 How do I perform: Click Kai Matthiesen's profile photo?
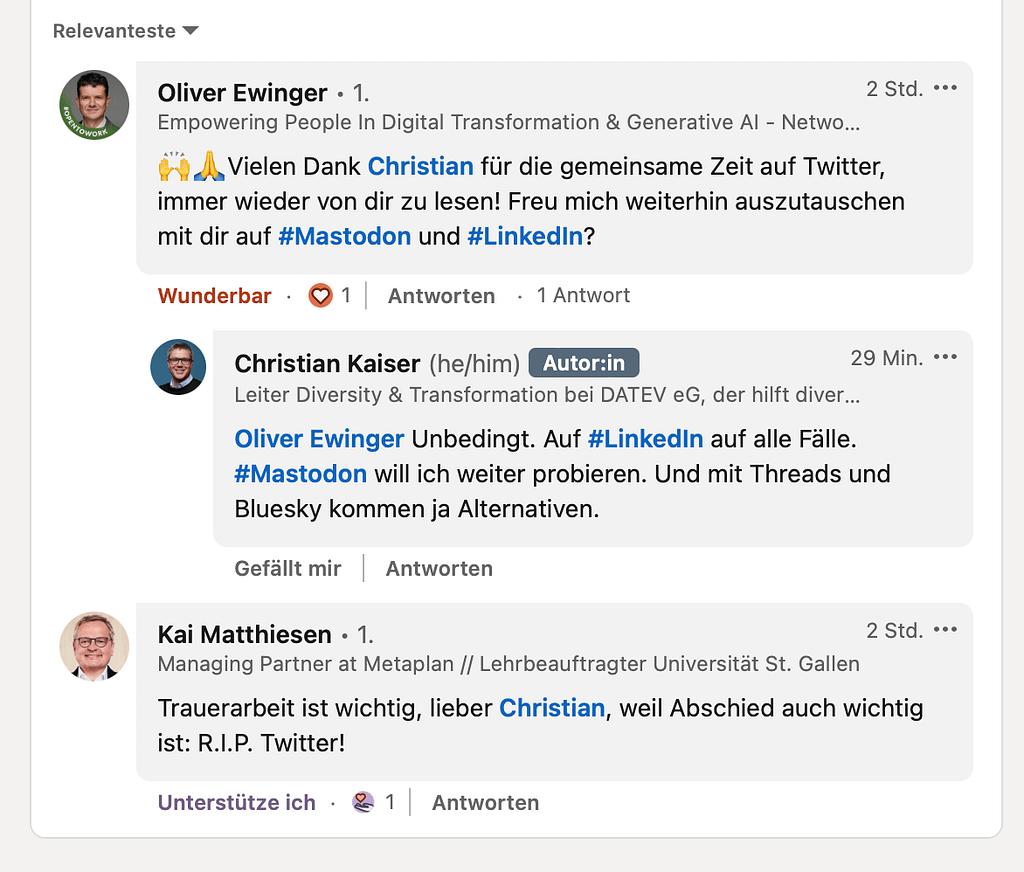pyautogui.click(x=95, y=646)
